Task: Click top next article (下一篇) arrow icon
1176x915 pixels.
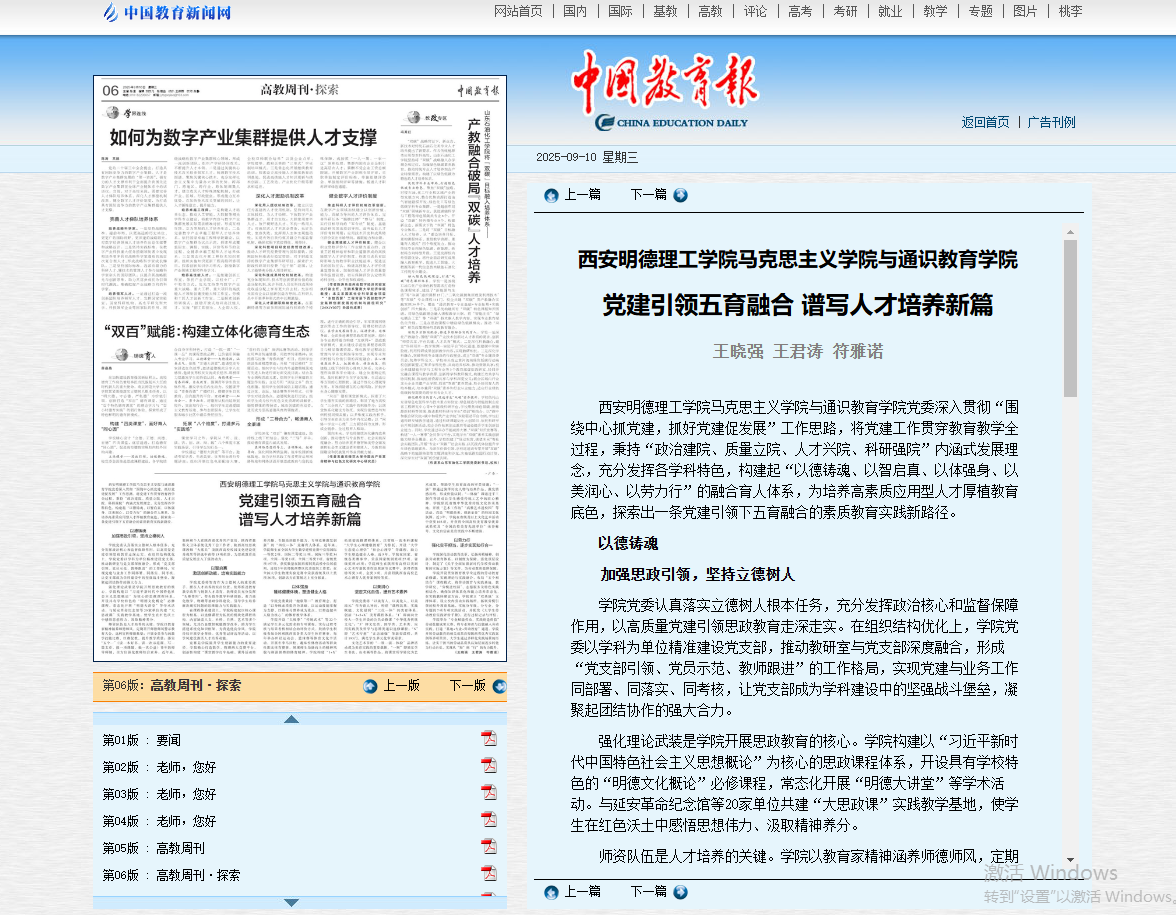Action: pyautogui.click(x=680, y=195)
